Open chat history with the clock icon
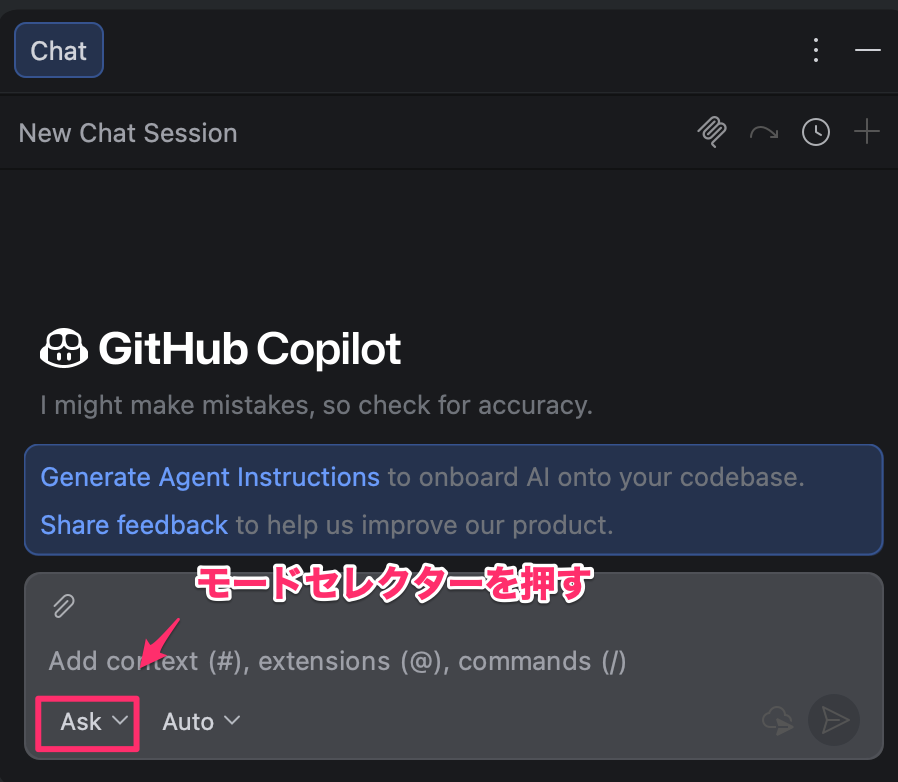898x782 pixels. click(816, 132)
